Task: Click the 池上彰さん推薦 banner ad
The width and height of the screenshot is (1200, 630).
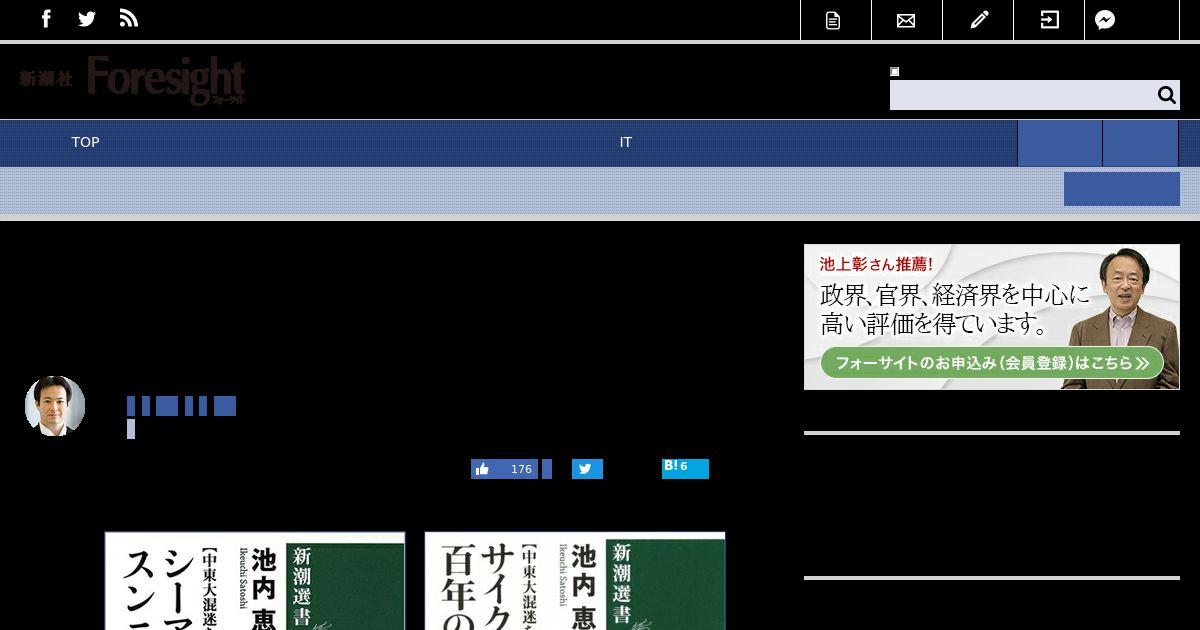Action: [992, 317]
